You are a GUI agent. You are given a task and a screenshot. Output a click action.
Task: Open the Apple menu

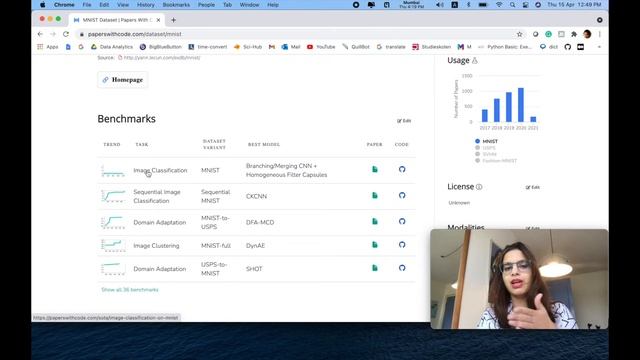click(42, 5)
